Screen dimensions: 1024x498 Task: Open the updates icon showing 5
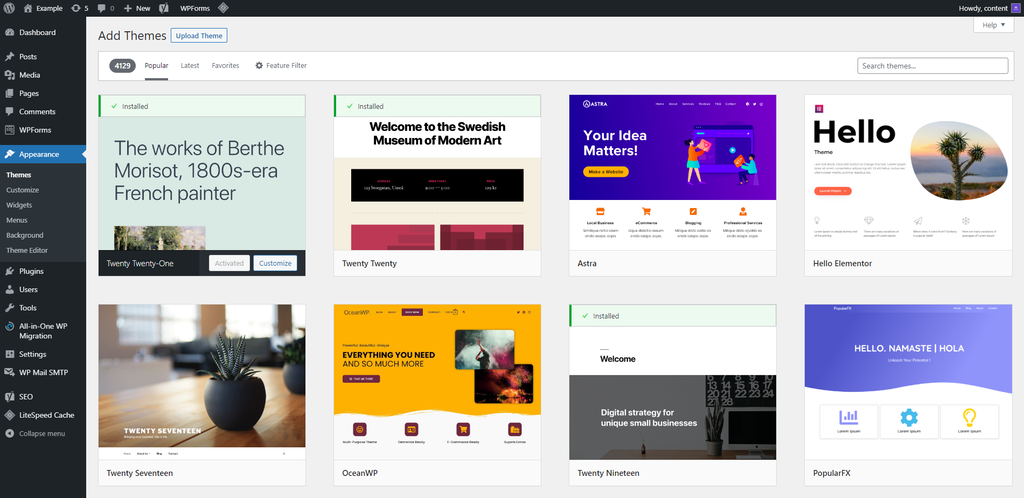click(x=78, y=8)
